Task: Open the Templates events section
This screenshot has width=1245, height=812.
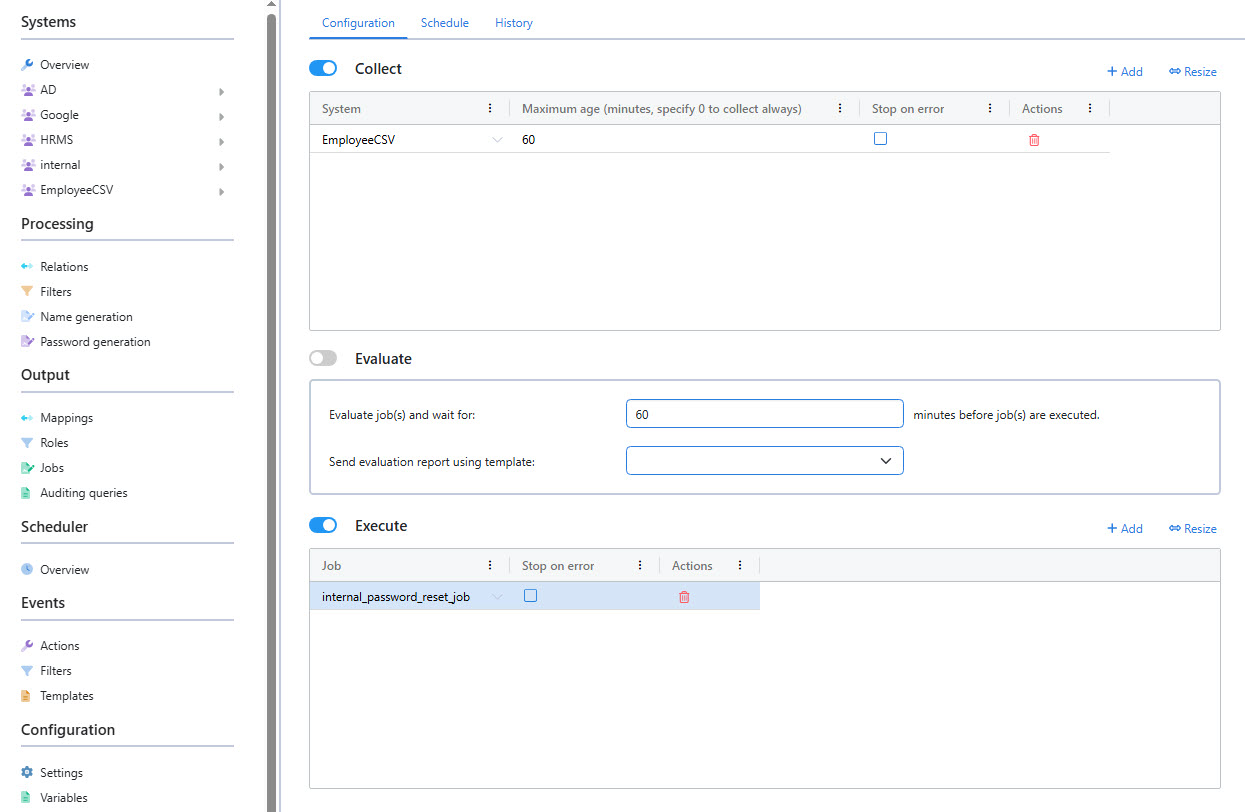Action: pyautogui.click(x=65, y=695)
